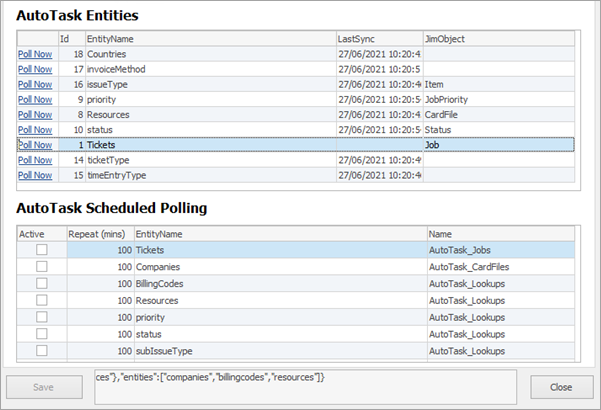
Task: Click the Close button
Action: [562, 387]
